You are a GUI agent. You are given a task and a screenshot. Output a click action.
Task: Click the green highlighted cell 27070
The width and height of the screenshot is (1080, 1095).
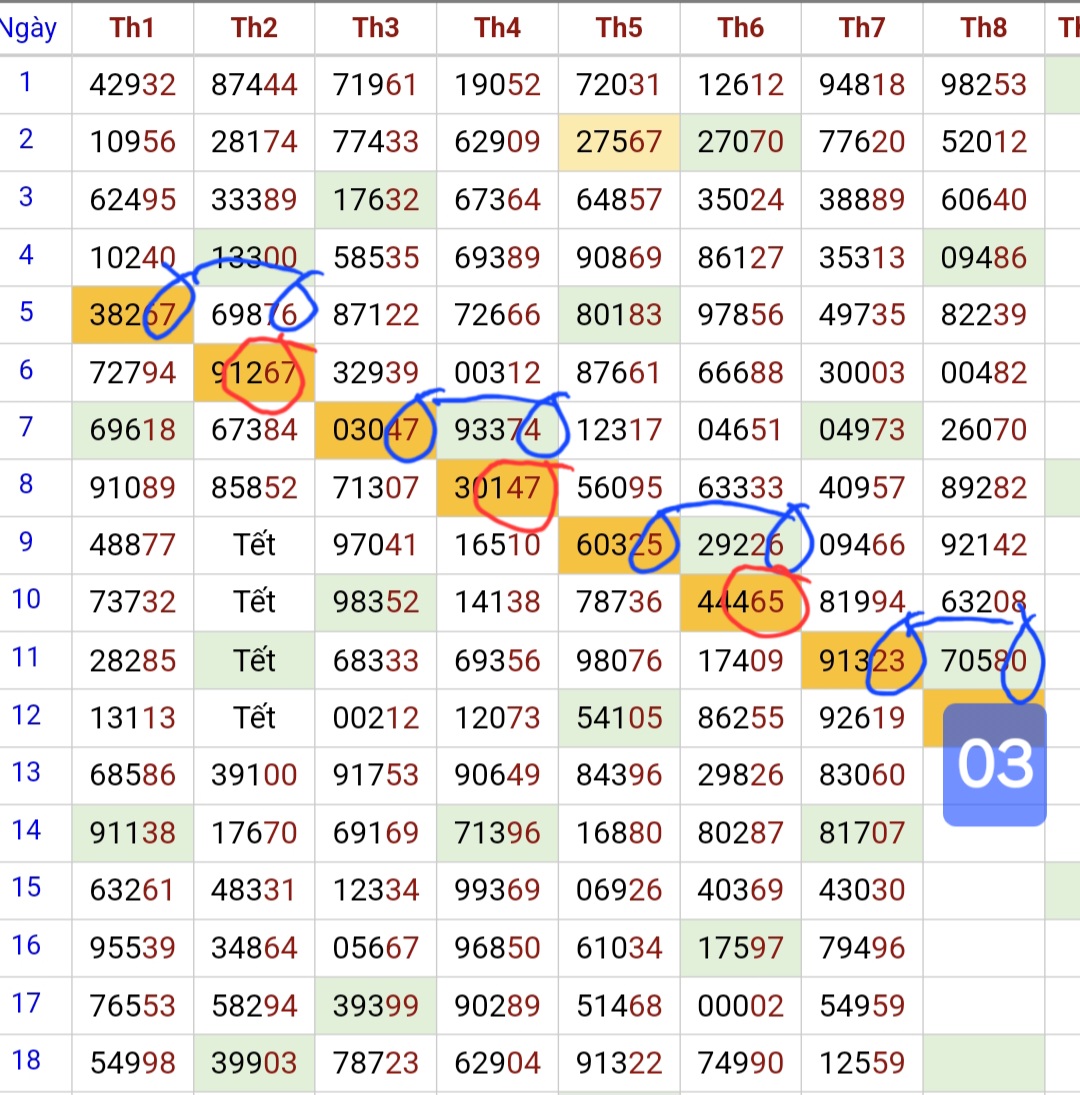(x=740, y=142)
